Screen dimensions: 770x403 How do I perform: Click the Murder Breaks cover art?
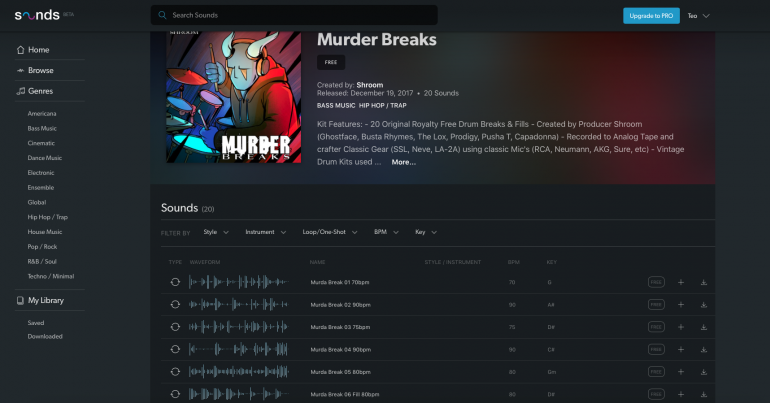pyautogui.click(x=234, y=97)
